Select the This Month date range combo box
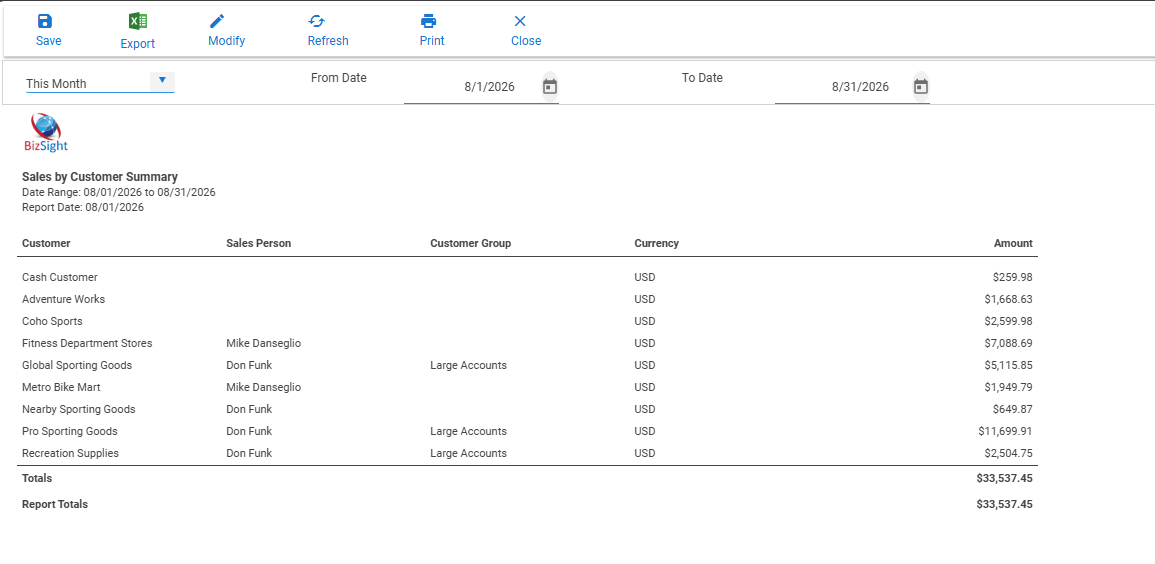The width and height of the screenshot is (1155, 564). (100, 82)
